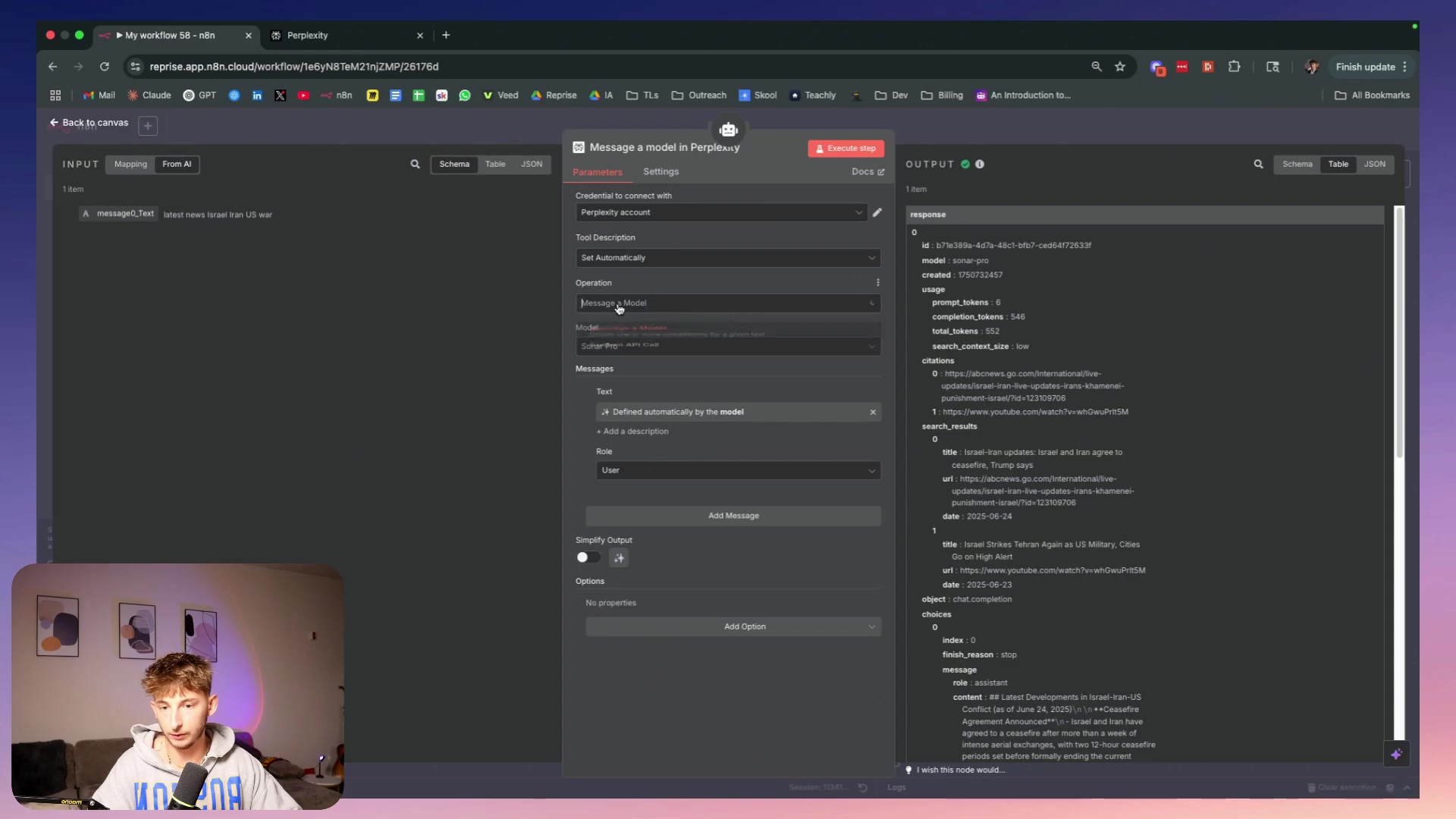Screen dimensions: 1456x819
Task: Click '+ Add a description' link
Action: [x=632, y=431]
